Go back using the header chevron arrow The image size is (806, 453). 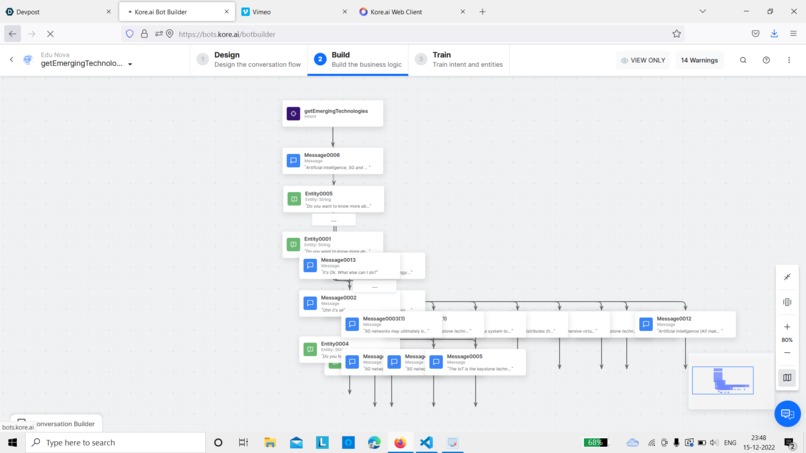(11, 60)
